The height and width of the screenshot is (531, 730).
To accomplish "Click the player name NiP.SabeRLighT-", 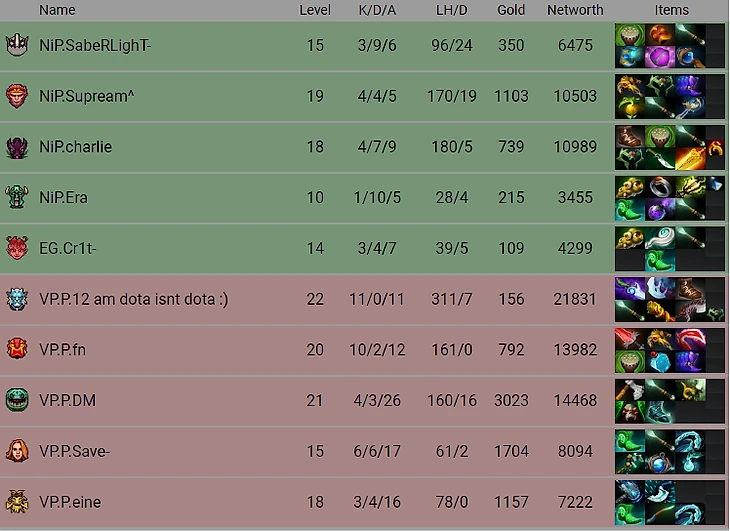I will [x=95, y=45].
